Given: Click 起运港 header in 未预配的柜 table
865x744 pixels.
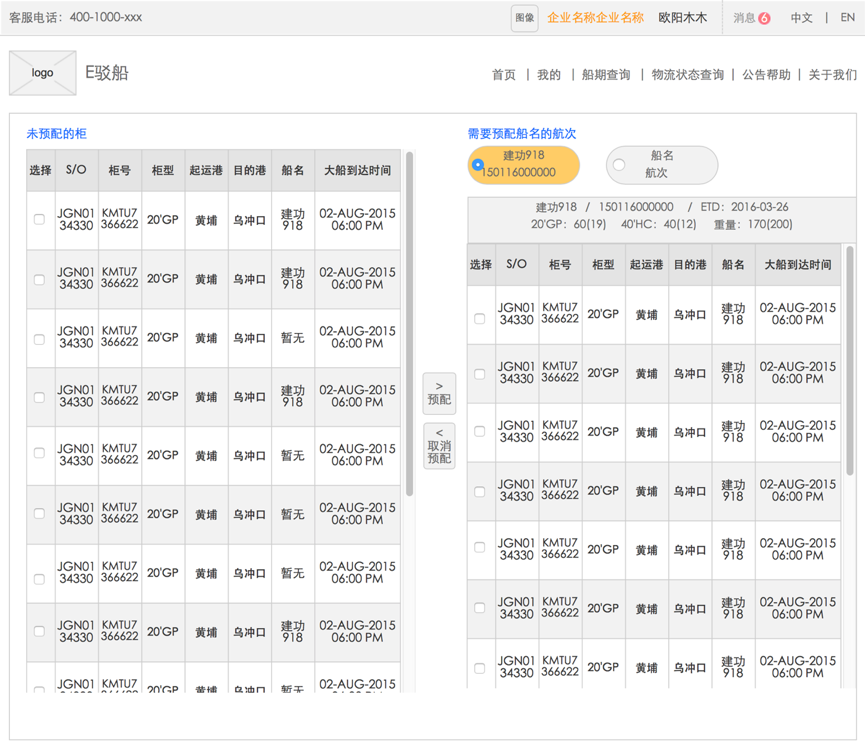Looking at the screenshot, I should click(x=206, y=170).
